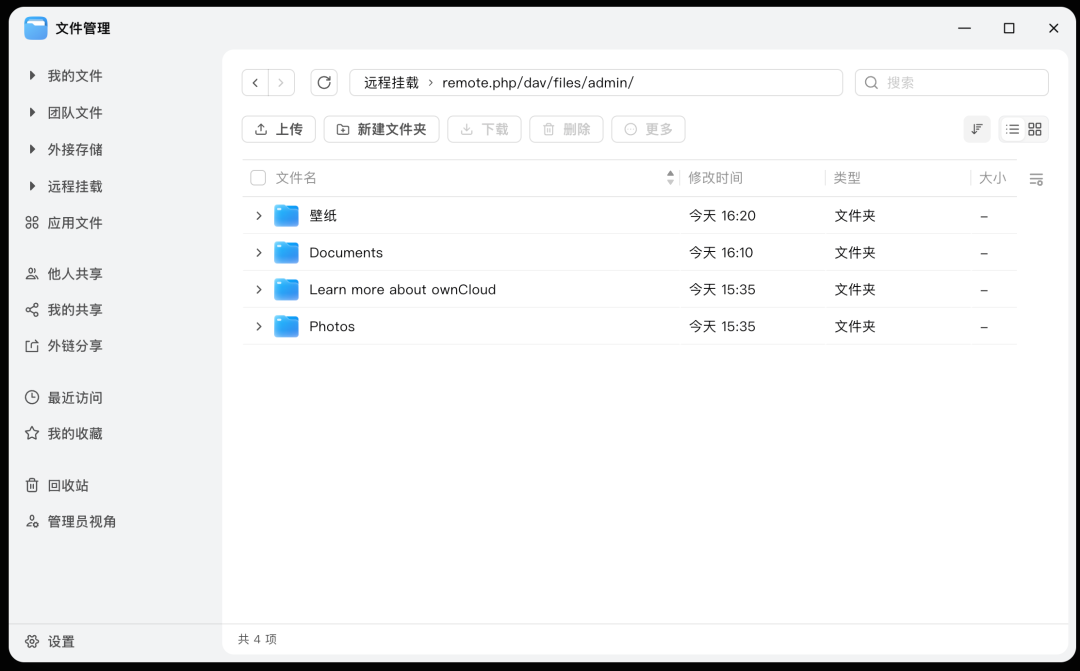Tick the select-all checkbox in the header
Image resolution: width=1080 pixels, height=671 pixels.
[x=258, y=178]
